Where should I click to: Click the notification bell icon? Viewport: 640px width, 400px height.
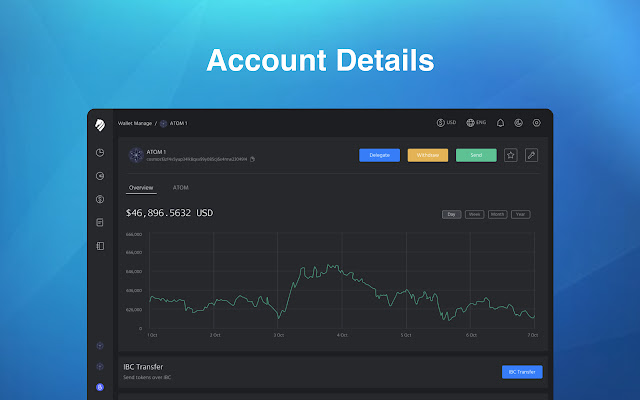pos(500,123)
